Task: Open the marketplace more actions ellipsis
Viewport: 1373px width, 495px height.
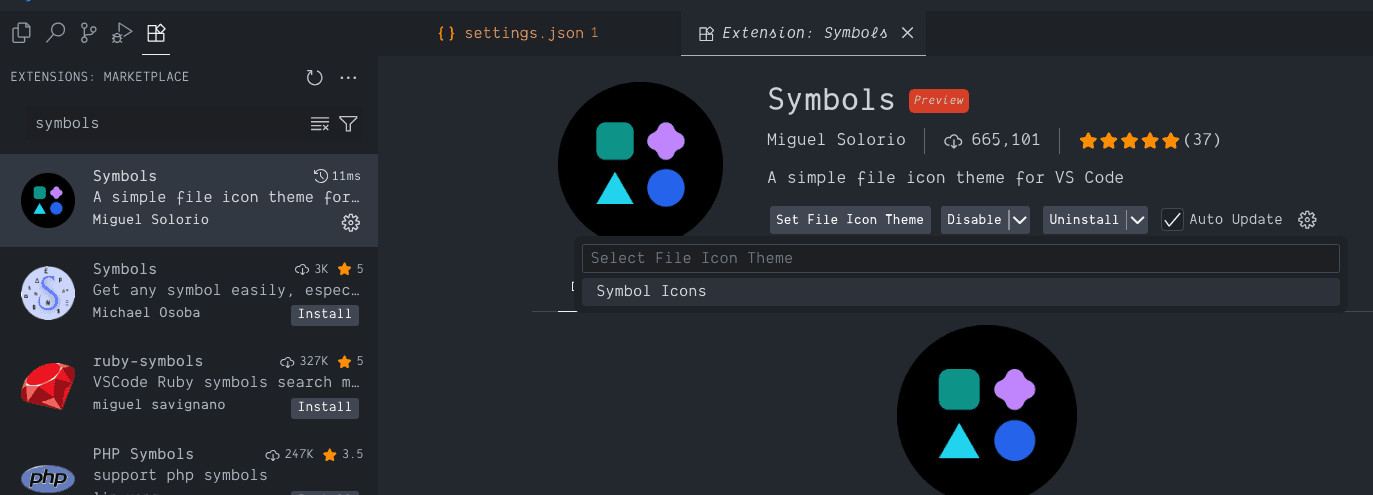Action: click(348, 77)
